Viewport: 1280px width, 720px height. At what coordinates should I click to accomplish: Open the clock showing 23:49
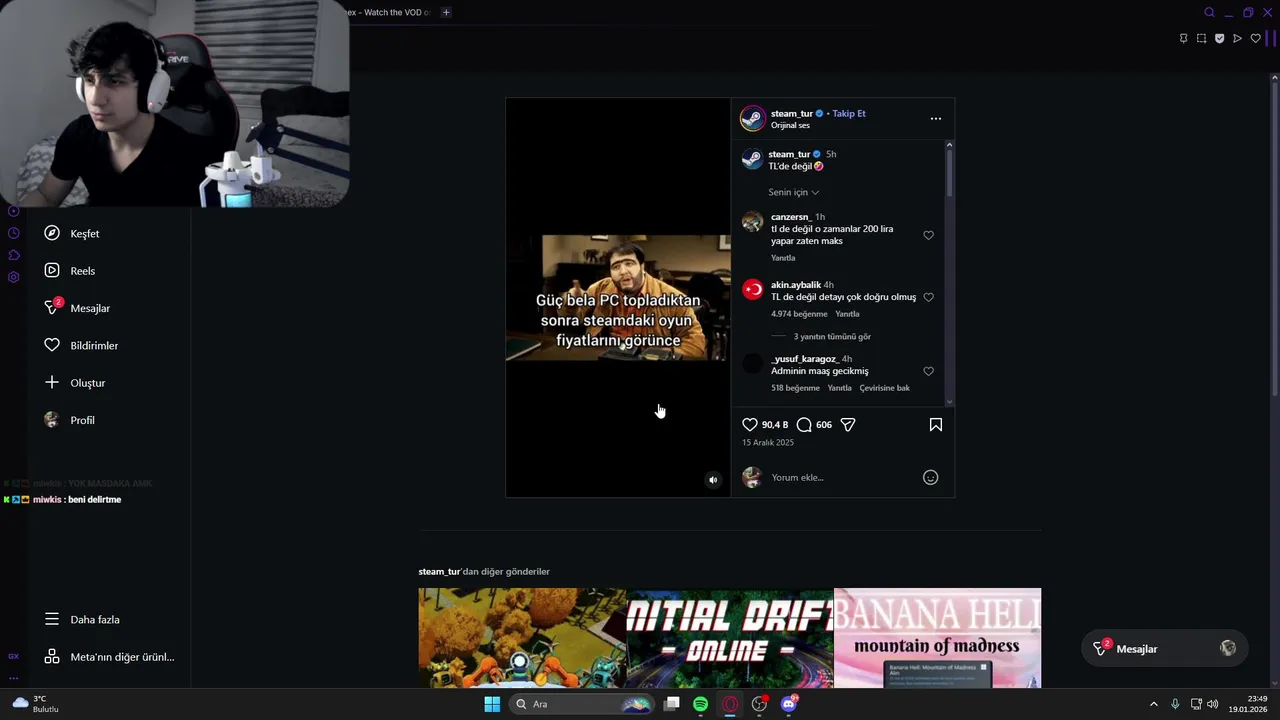pos(1247,704)
